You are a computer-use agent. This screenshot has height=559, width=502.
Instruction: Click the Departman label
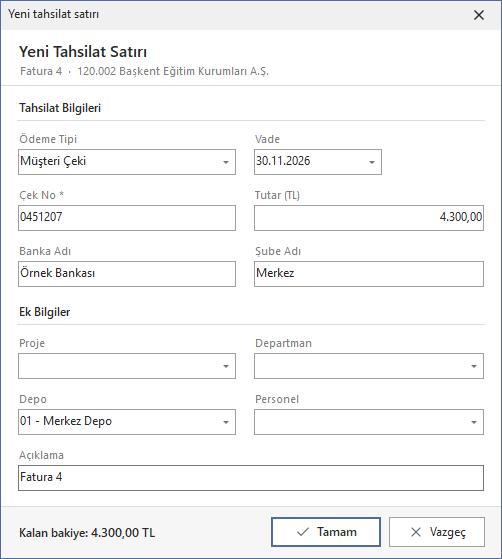[283, 343]
